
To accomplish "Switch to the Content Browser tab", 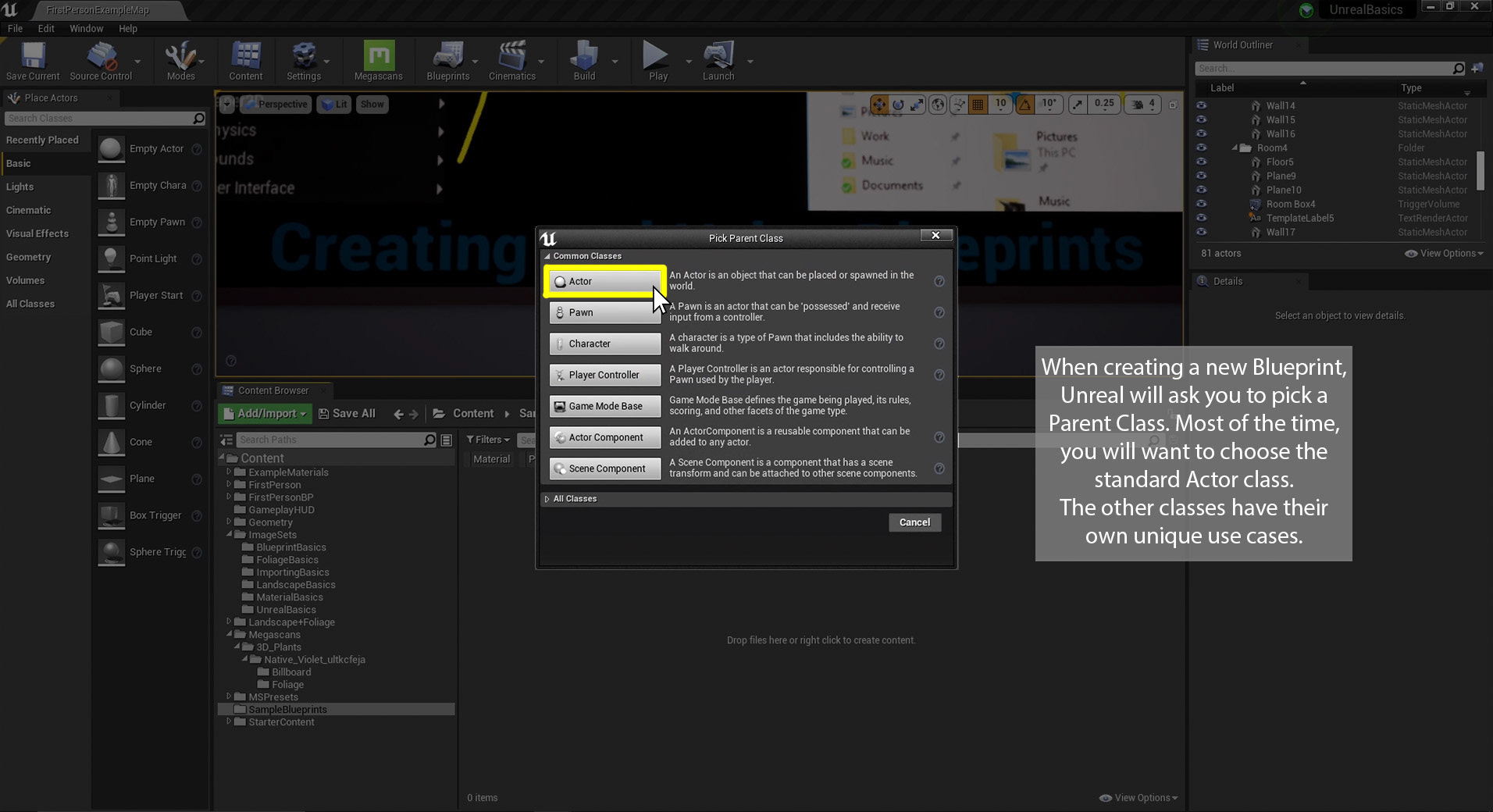I will click(273, 390).
